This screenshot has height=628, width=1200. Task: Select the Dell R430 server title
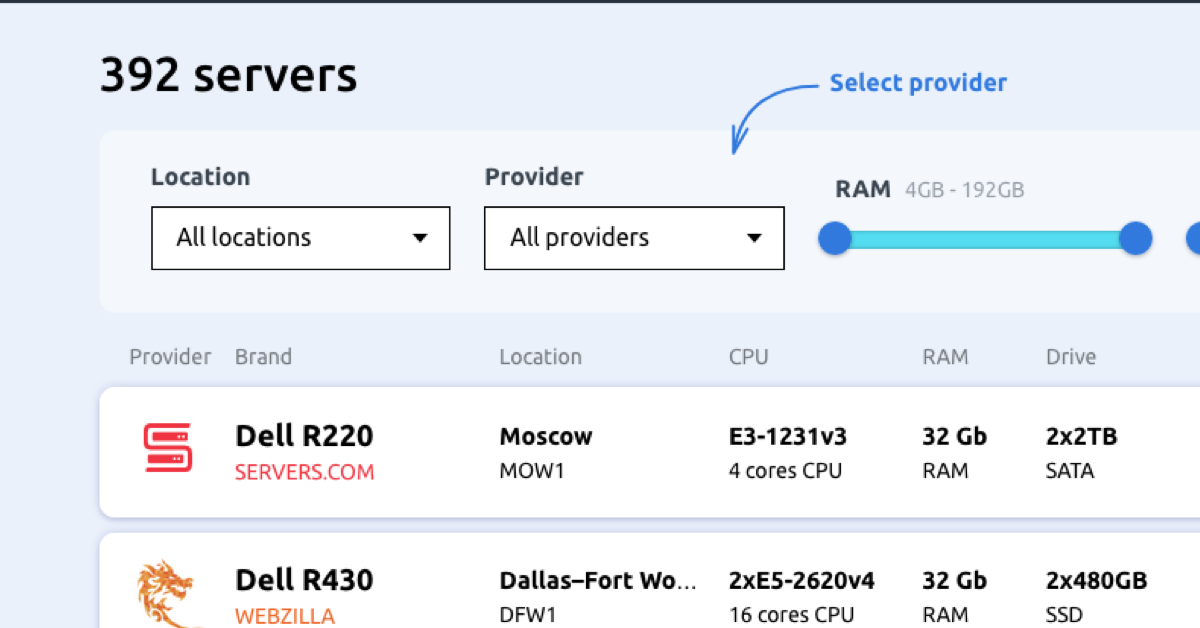tap(304, 580)
